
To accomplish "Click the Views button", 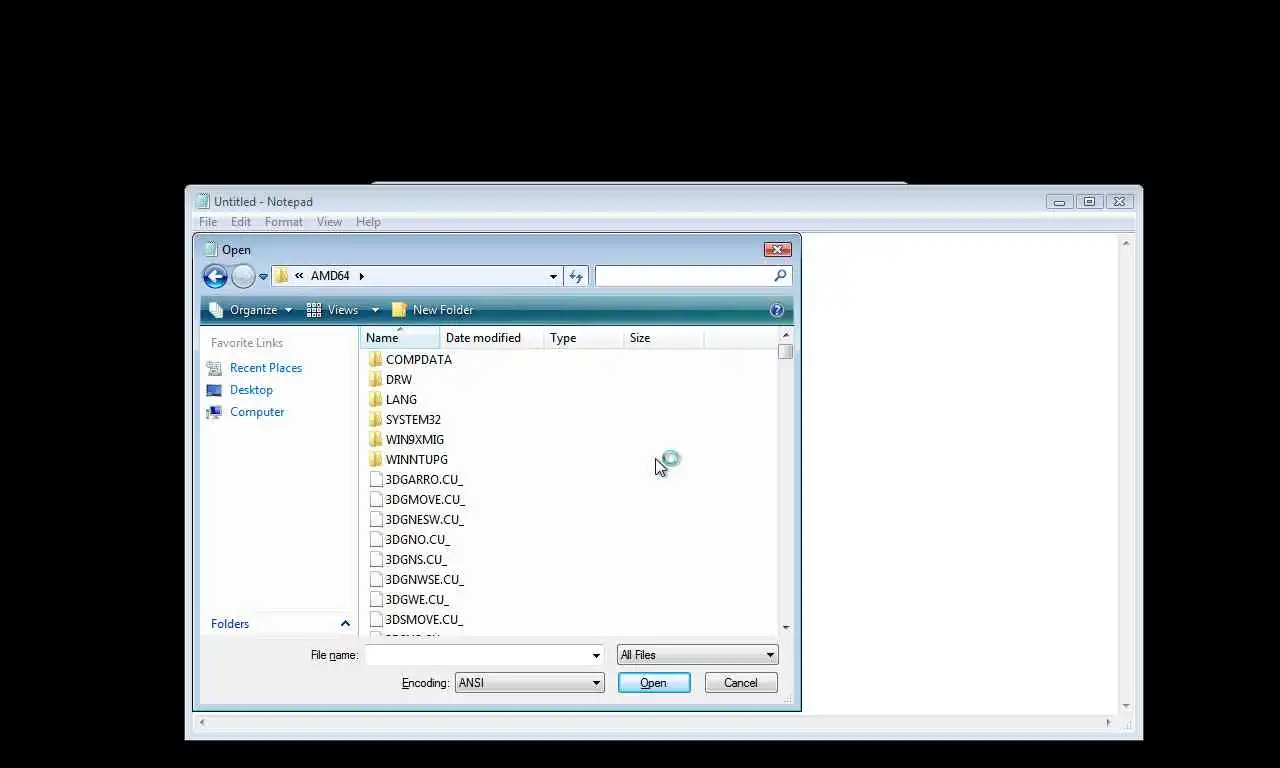I will click(333, 310).
